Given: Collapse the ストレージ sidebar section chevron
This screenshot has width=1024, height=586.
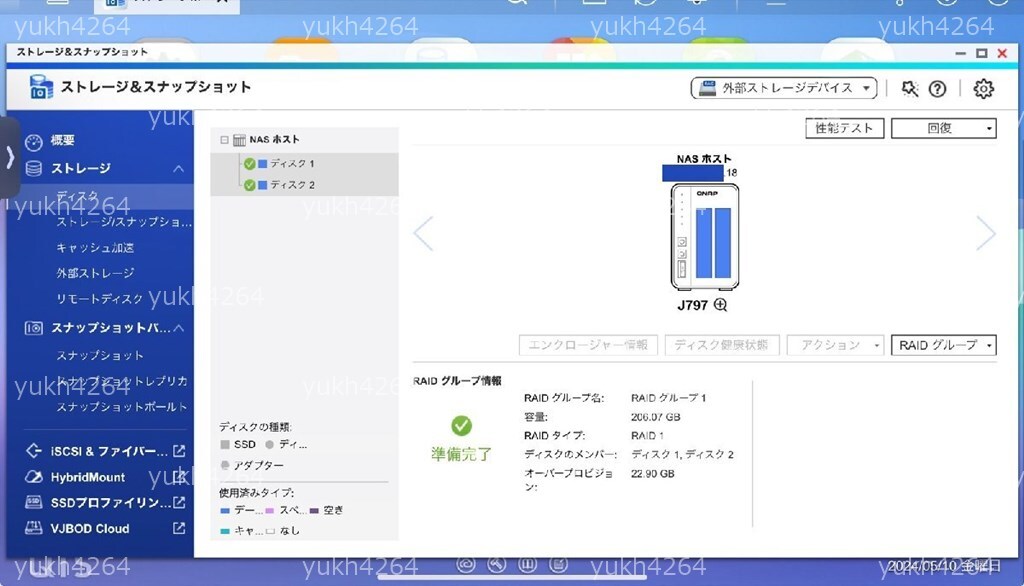Looking at the screenshot, I should (x=178, y=169).
